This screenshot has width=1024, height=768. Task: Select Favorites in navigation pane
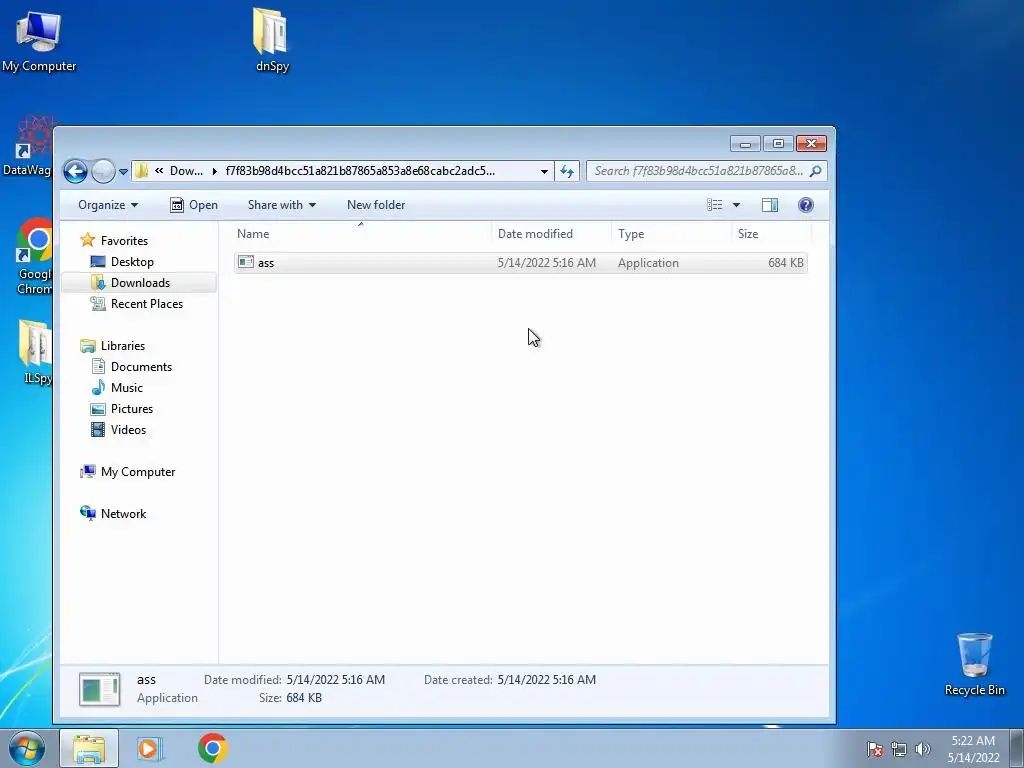pos(124,241)
